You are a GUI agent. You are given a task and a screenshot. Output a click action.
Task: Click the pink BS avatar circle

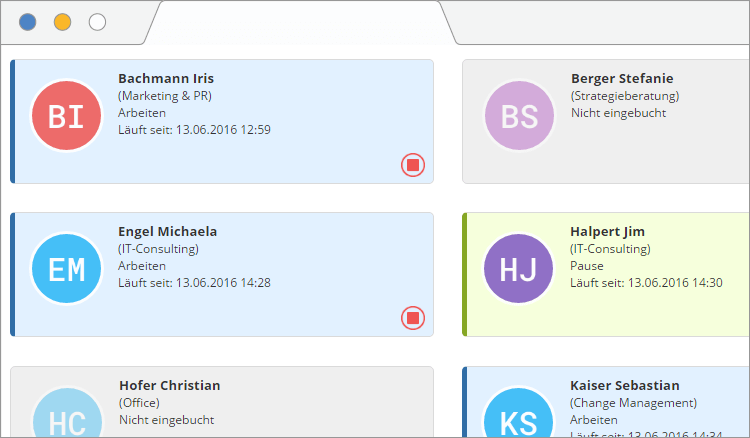pyautogui.click(x=519, y=116)
